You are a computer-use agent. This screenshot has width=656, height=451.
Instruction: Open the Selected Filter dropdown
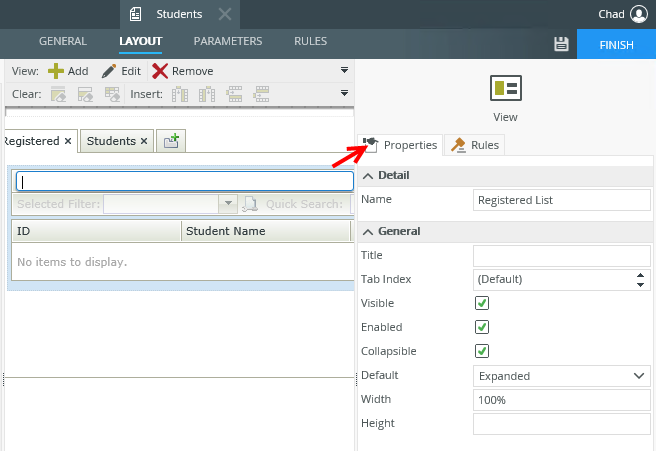[228, 204]
